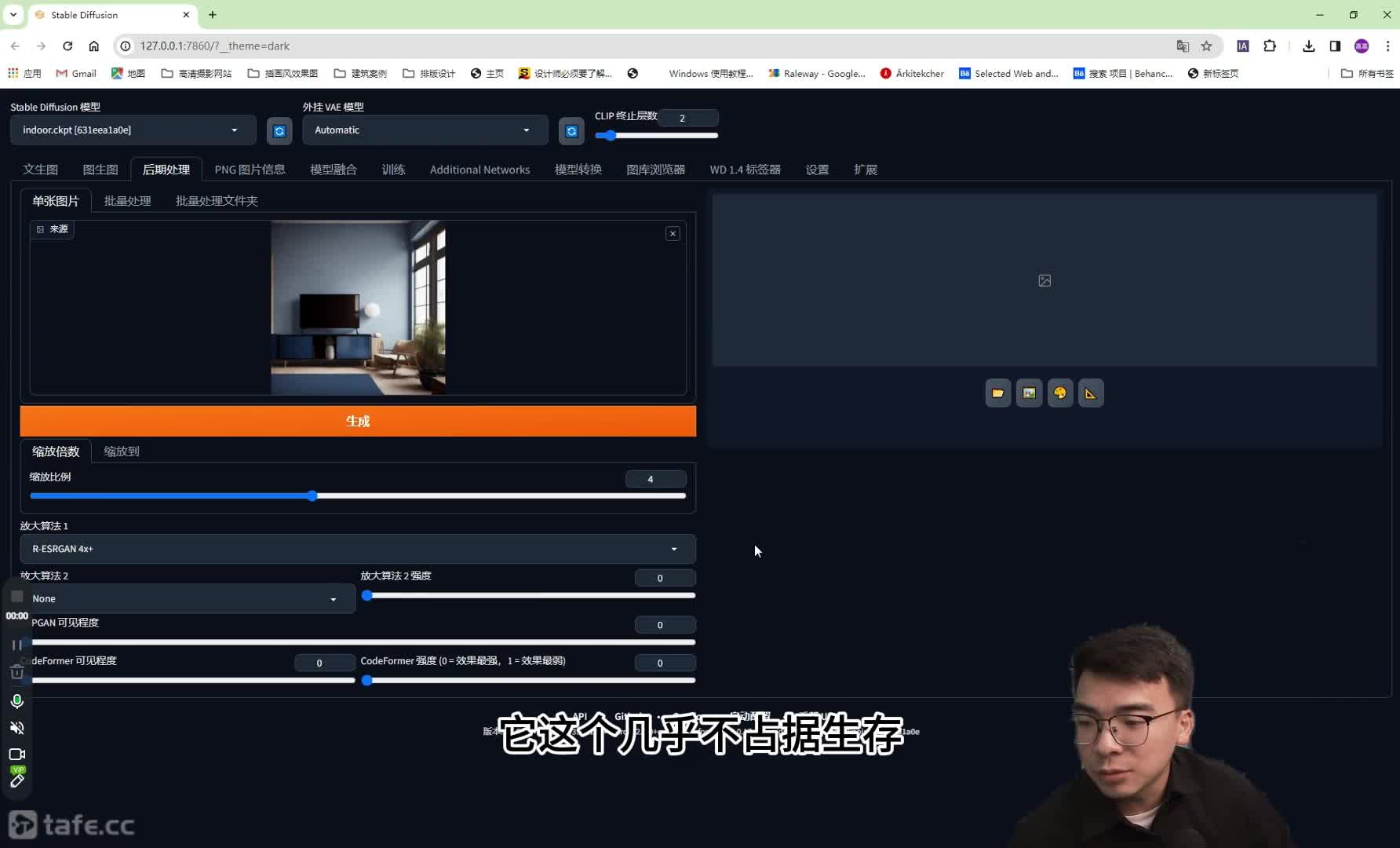The image size is (1400, 848).
Task: Send result to inpaint palette icon
Action: 1059,393
